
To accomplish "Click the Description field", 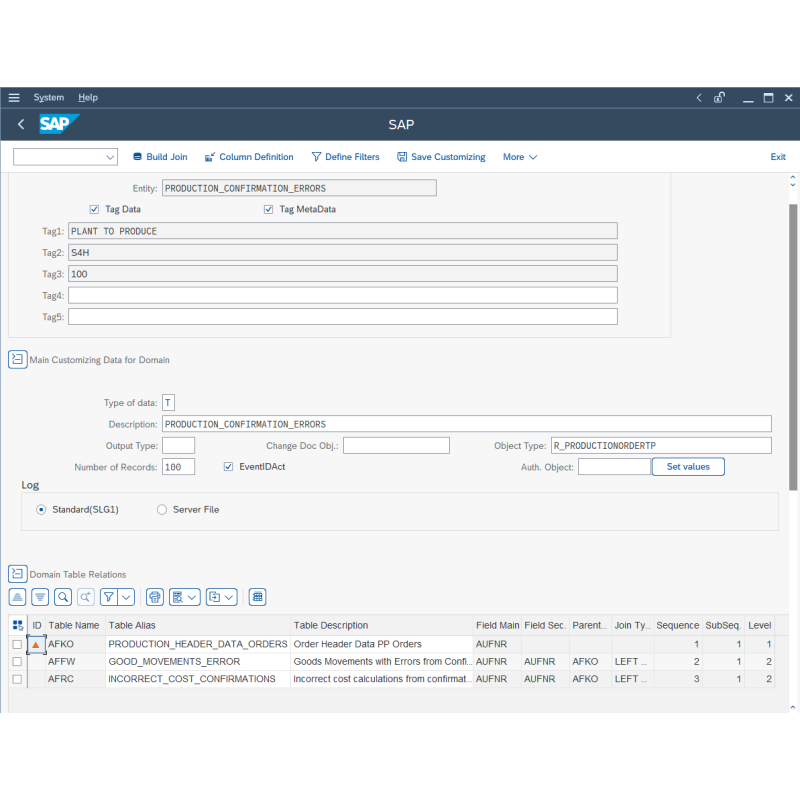I will tap(467, 424).
